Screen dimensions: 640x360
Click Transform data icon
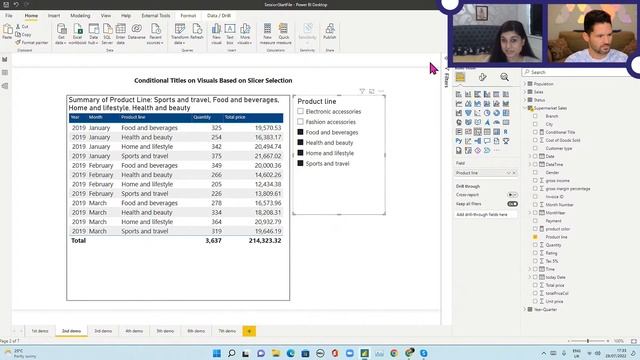coord(180,33)
